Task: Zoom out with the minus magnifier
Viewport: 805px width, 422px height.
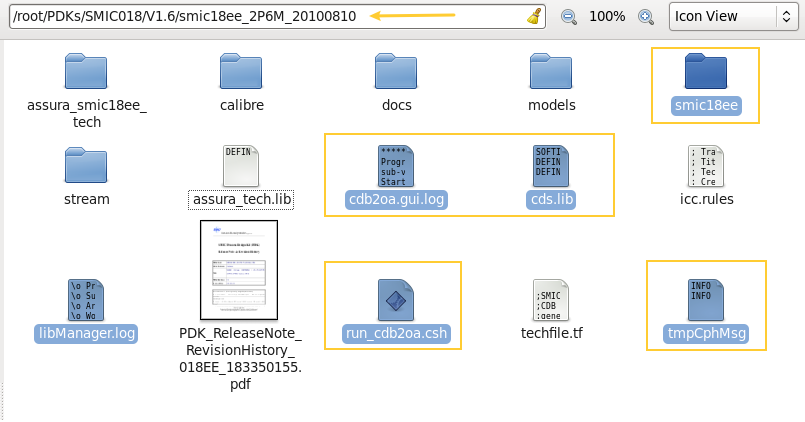Action: [x=568, y=16]
